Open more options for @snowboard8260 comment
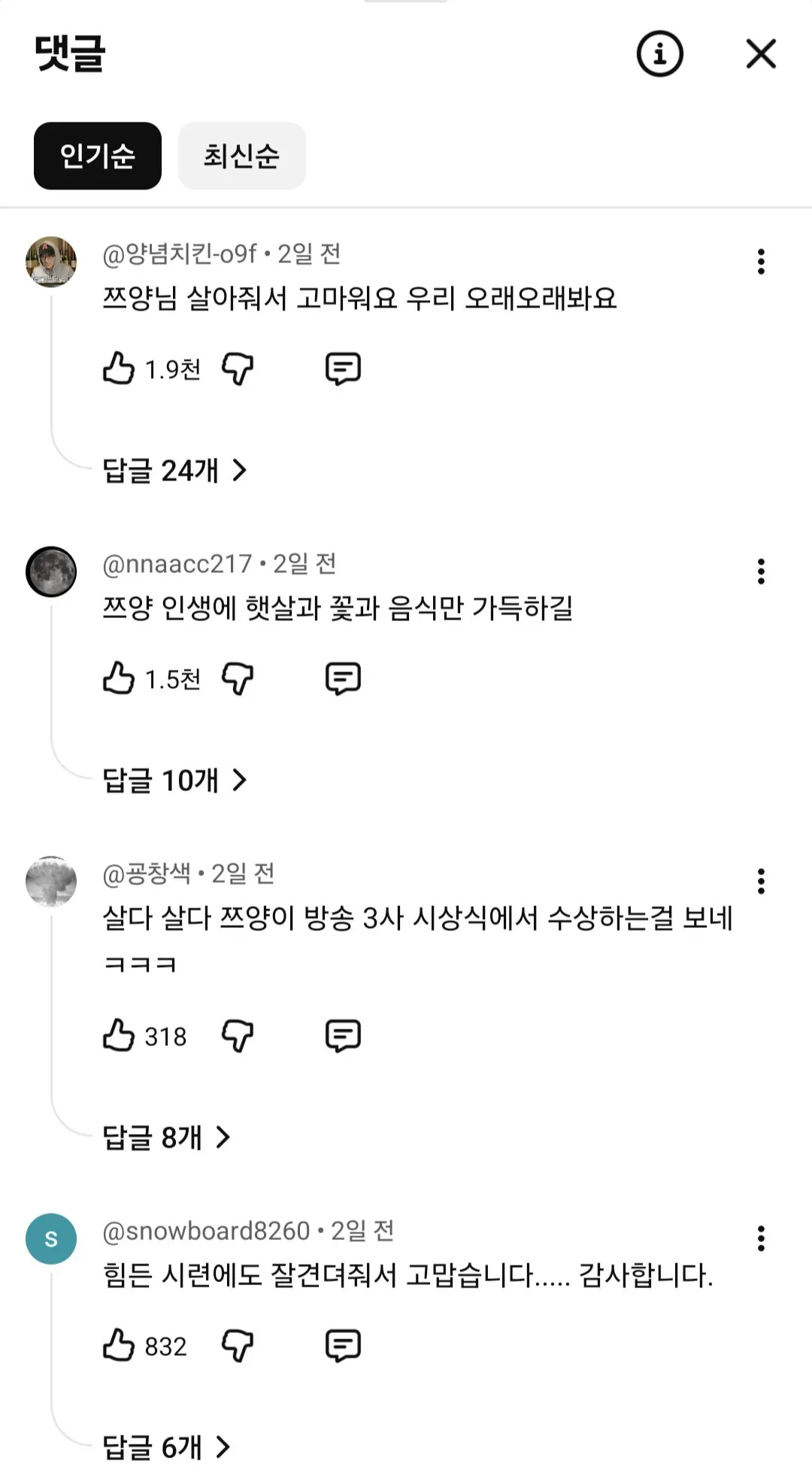 tap(761, 1238)
